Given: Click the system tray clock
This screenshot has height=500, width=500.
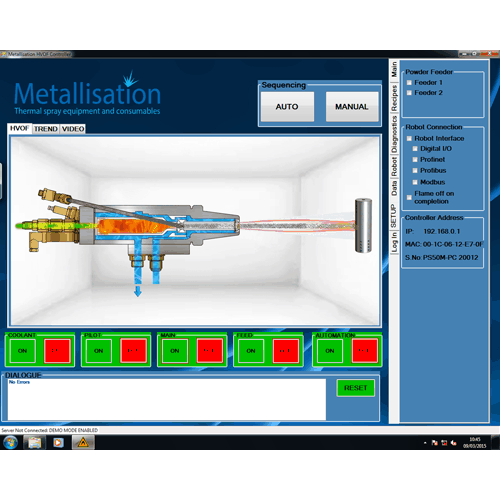Looking at the screenshot, I should 475,443.
